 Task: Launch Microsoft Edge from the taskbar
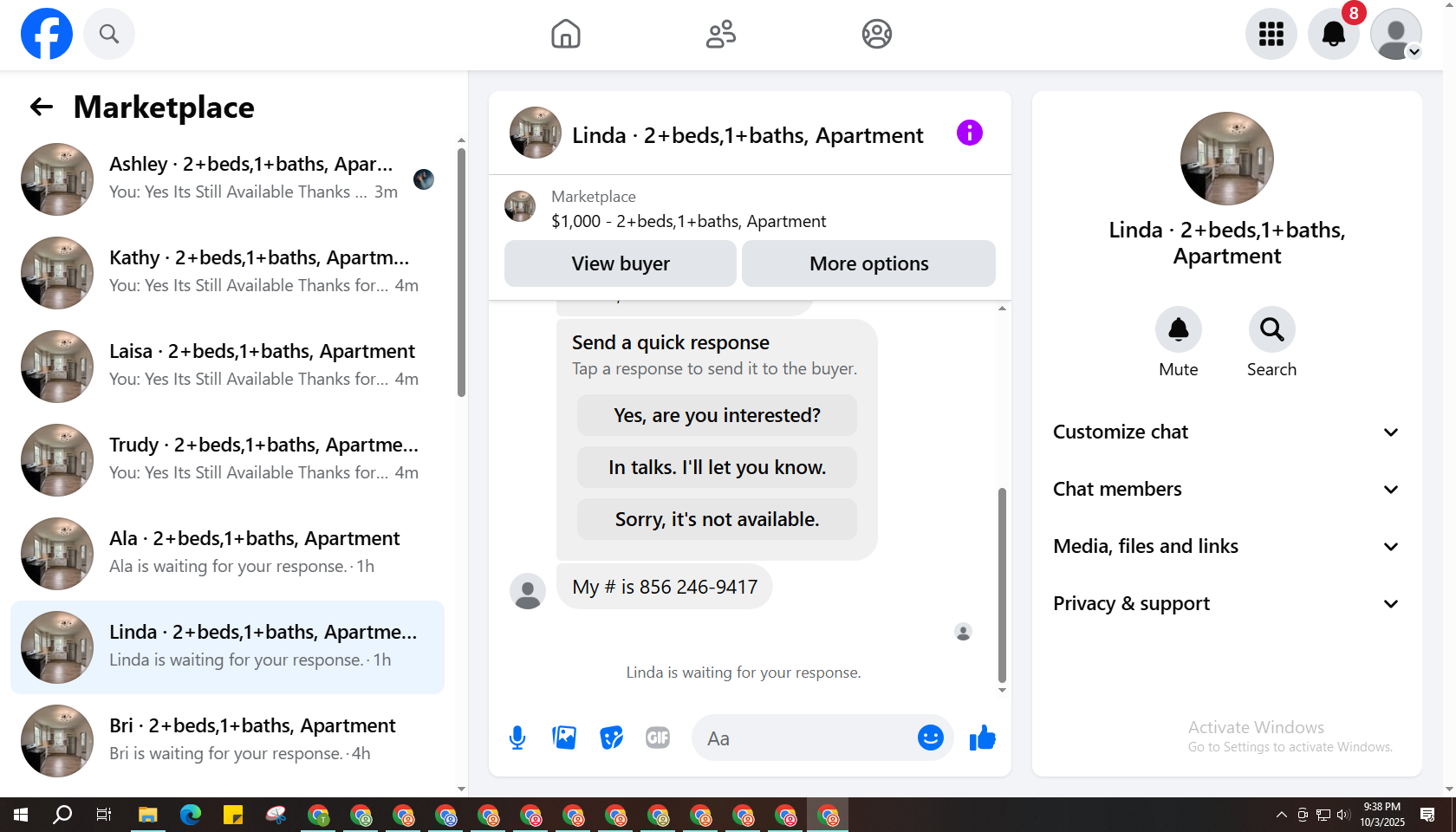pyautogui.click(x=191, y=815)
